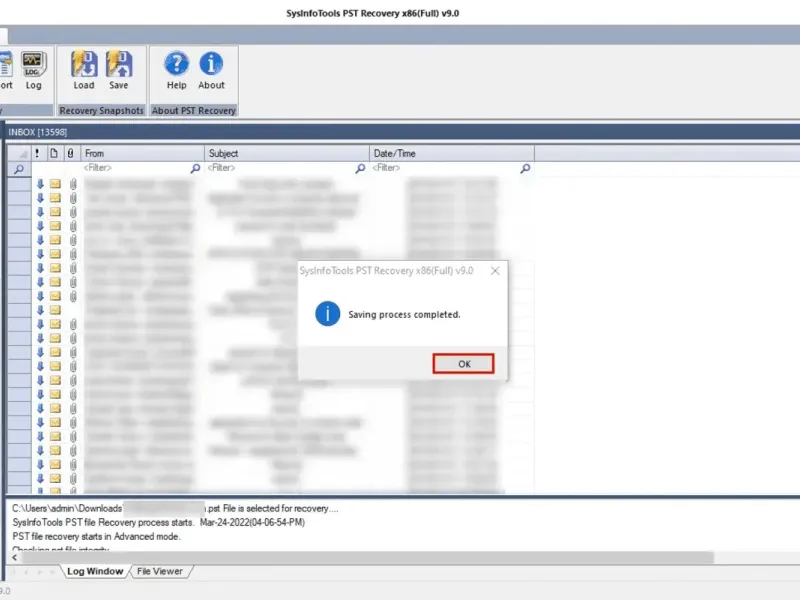800x600 pixels.
Task: Click the first row attachment paperclip
Action: pos(73,184)
